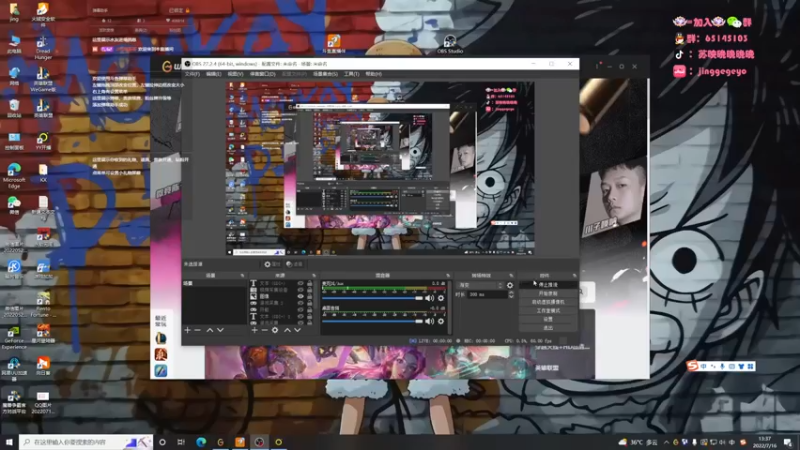The width and height of the screenshot is (800, 450).
Task: Add a new source with the plus icon
Action: point(254,330)
